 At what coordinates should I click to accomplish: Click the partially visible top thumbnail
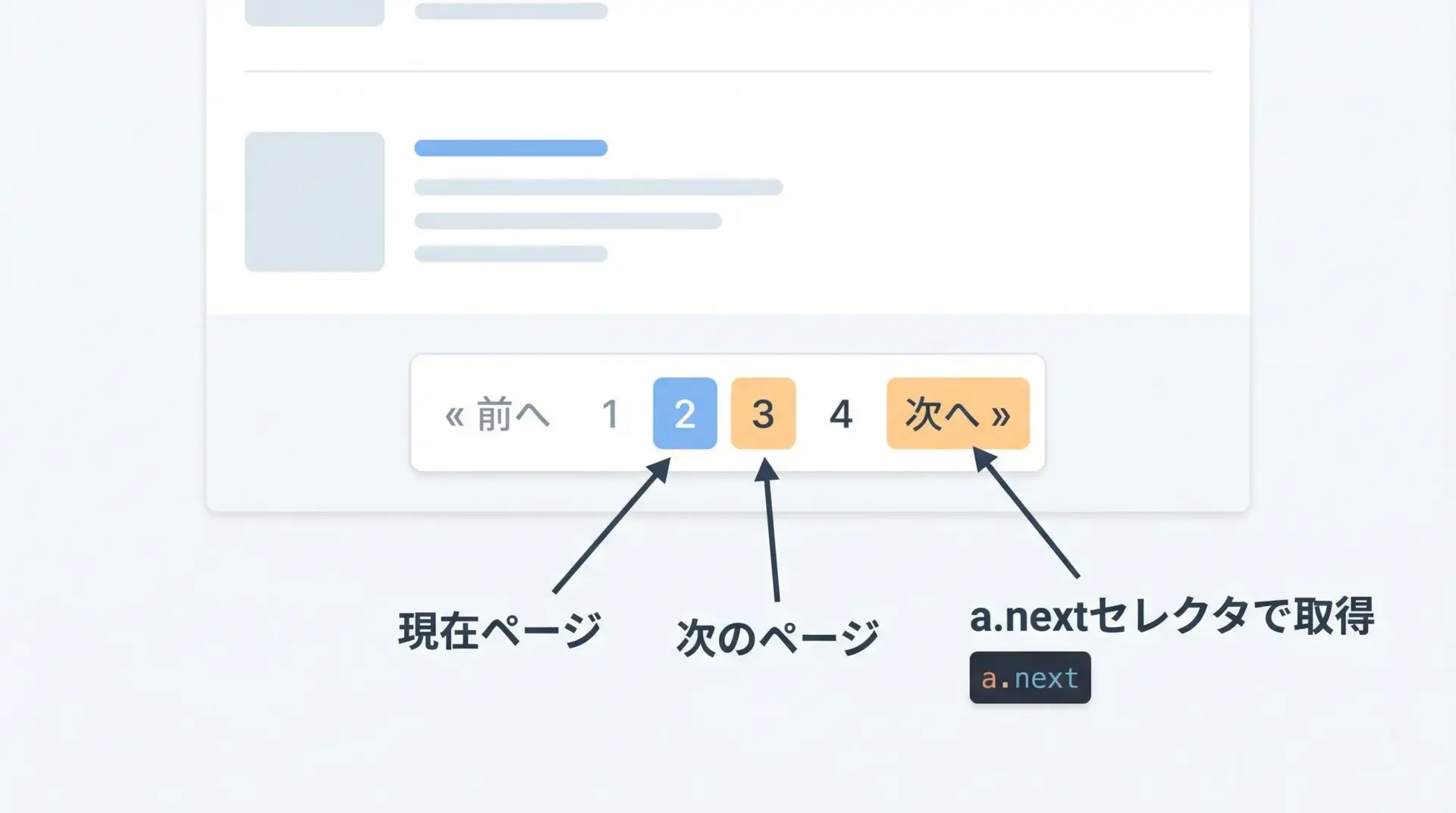(315, 12)
